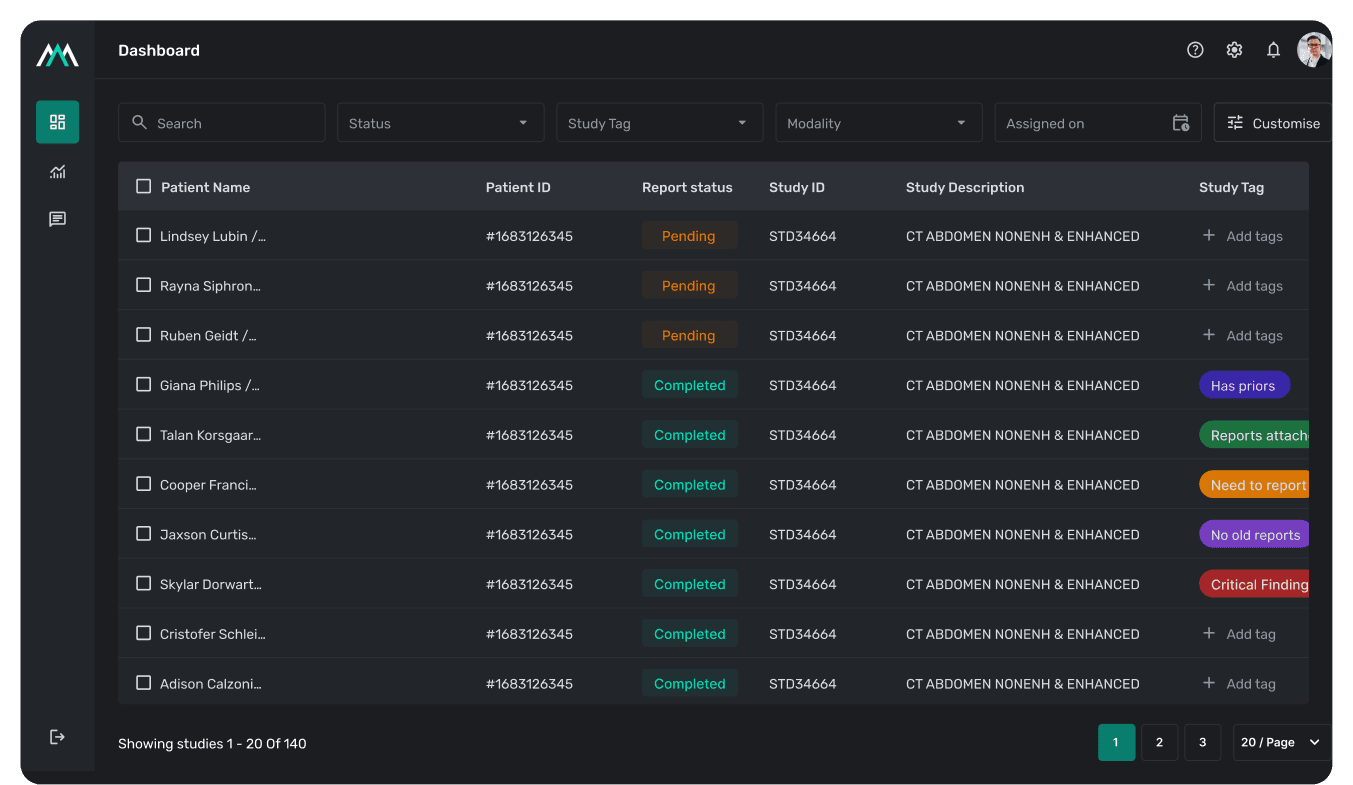Open the 20 / Page dropdown

[x=1280, y=742]
